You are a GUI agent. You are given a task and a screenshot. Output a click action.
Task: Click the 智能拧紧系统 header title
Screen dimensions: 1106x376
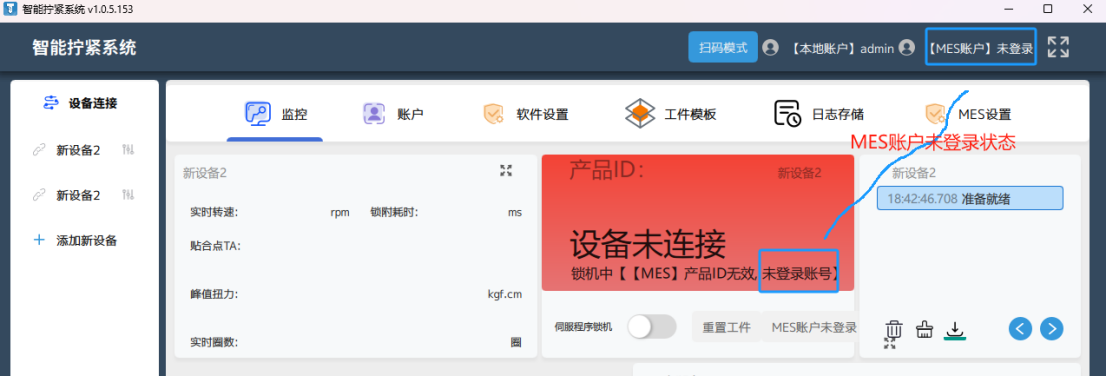click(x=85, y=48)
